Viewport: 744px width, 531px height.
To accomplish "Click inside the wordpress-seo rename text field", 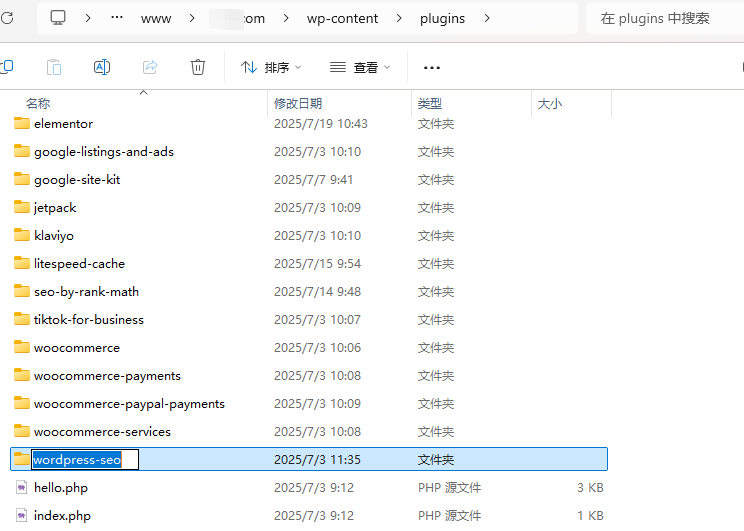I will (x=84, y=460).
